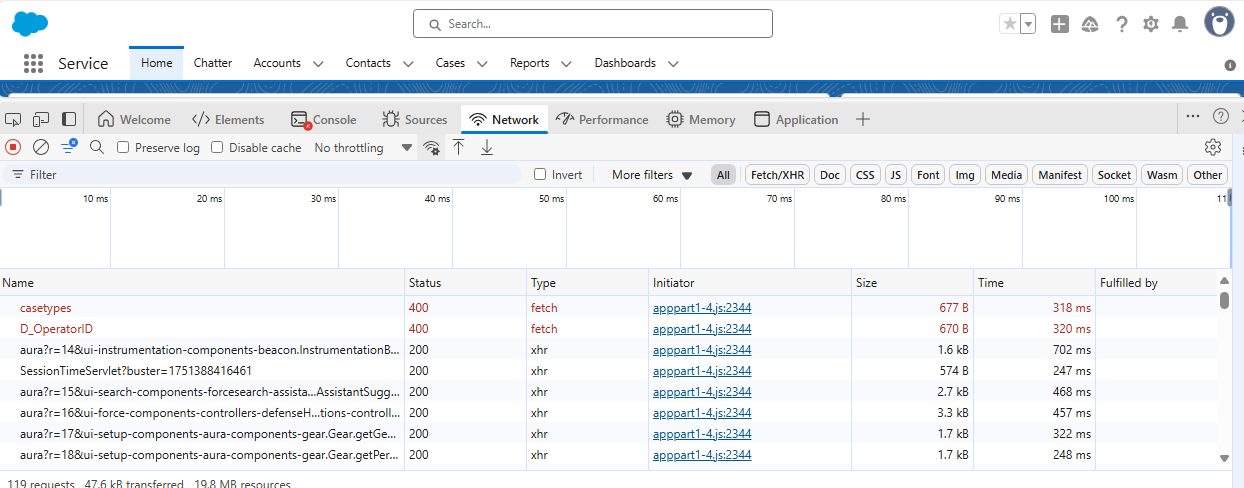Open the notifications bell
Screen dimensions: 1244x488
click(1180, 23)
